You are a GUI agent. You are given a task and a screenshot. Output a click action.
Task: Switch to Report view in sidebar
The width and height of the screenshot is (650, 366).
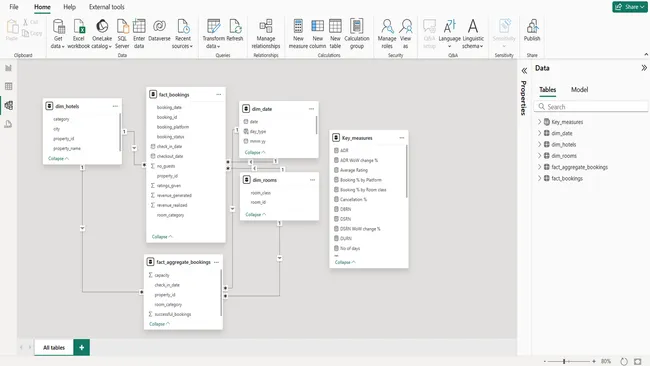click(x=8, y=68)
